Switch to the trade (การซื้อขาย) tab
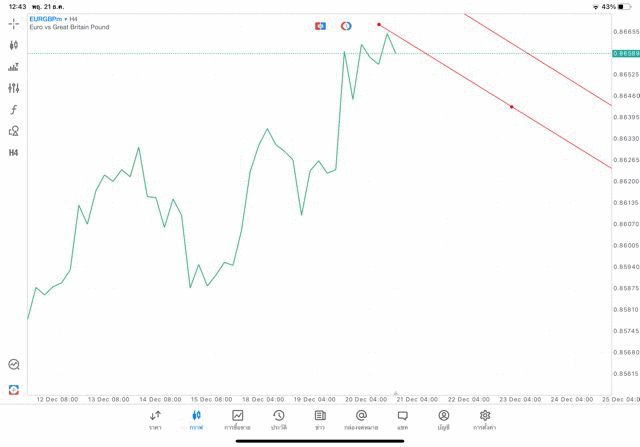640x447 pixels. [237, 420]
